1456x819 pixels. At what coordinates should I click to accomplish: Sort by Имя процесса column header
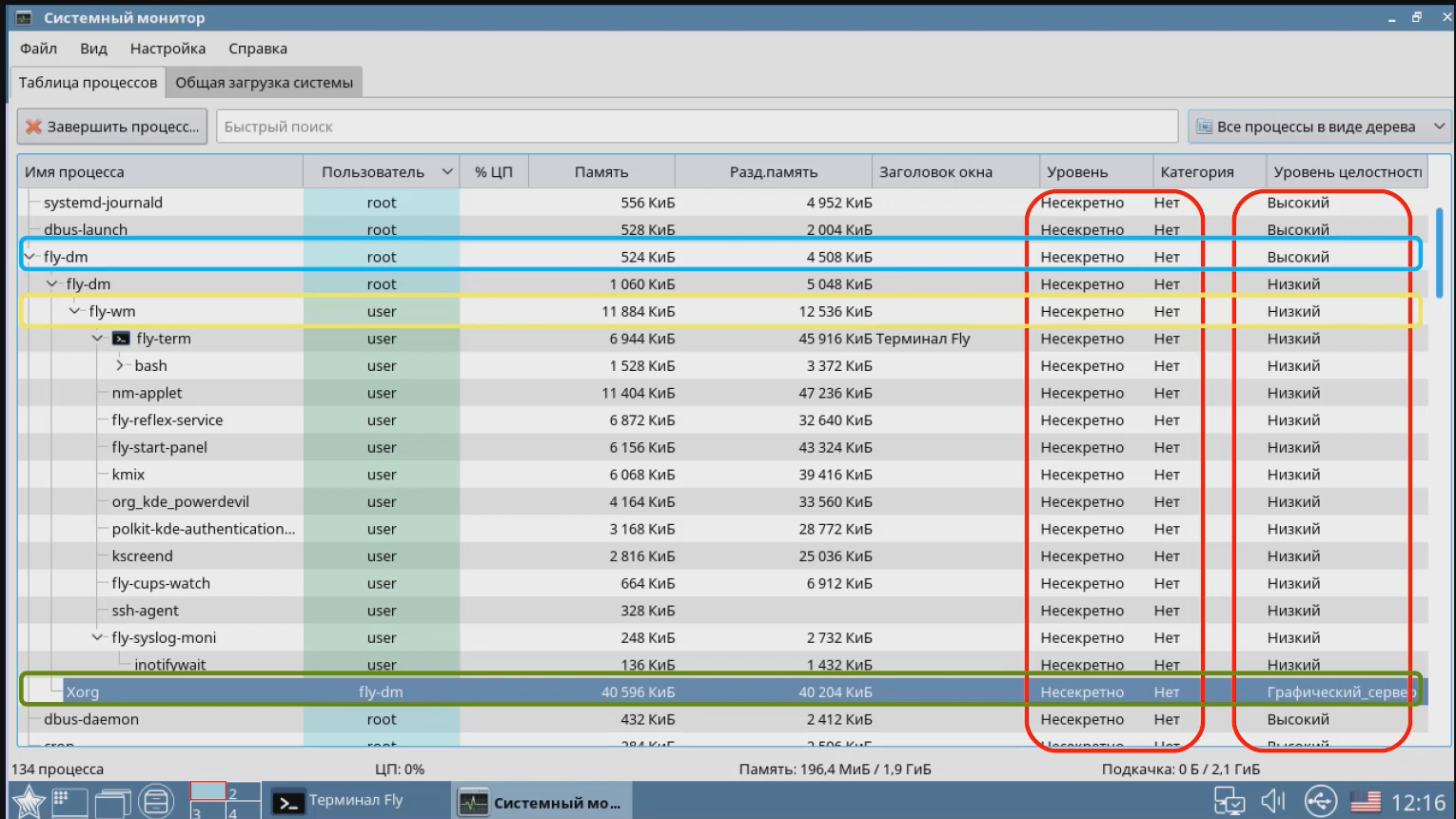coord(160,172)
